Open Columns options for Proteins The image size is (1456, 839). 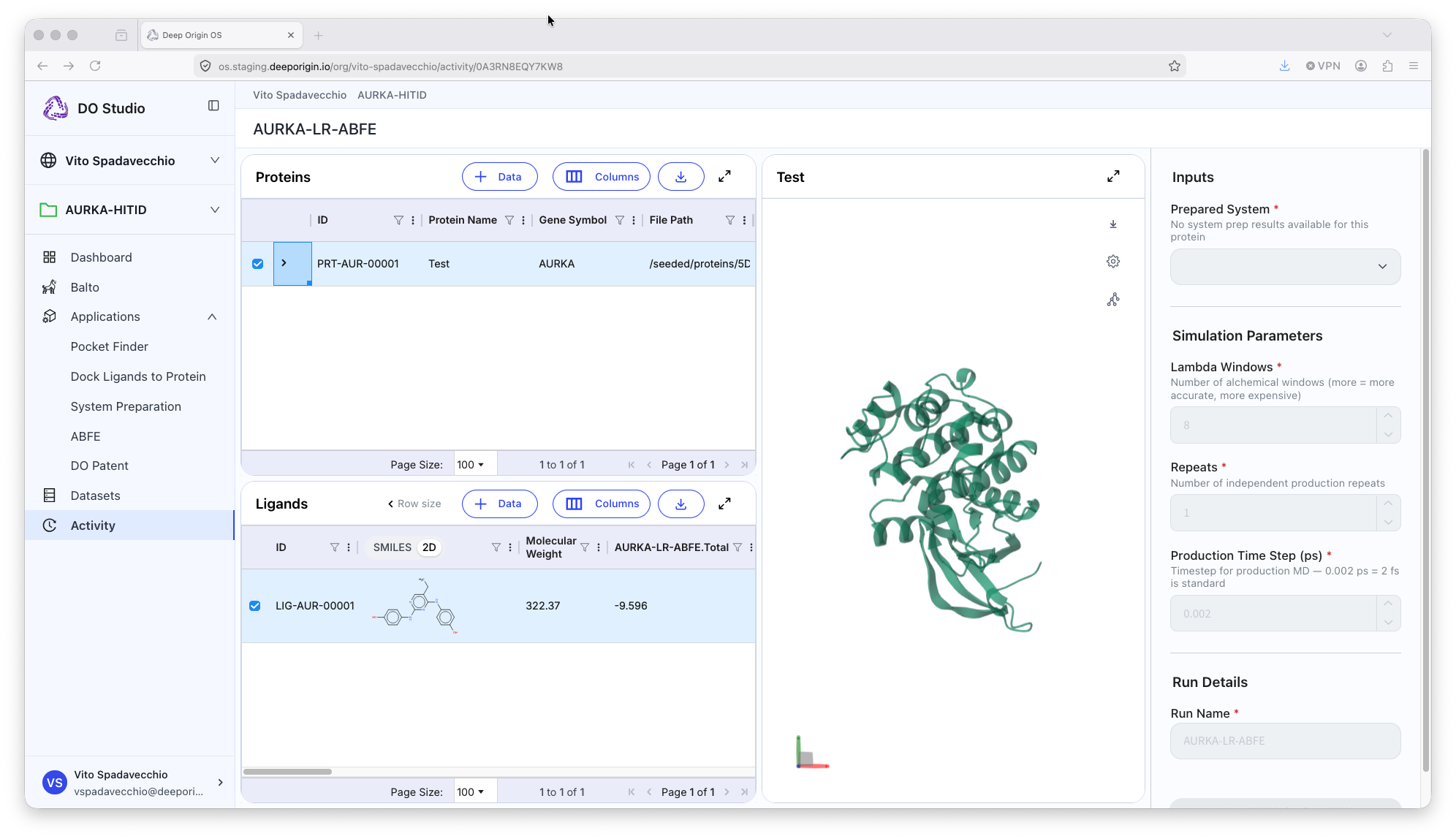pos(601,177)
